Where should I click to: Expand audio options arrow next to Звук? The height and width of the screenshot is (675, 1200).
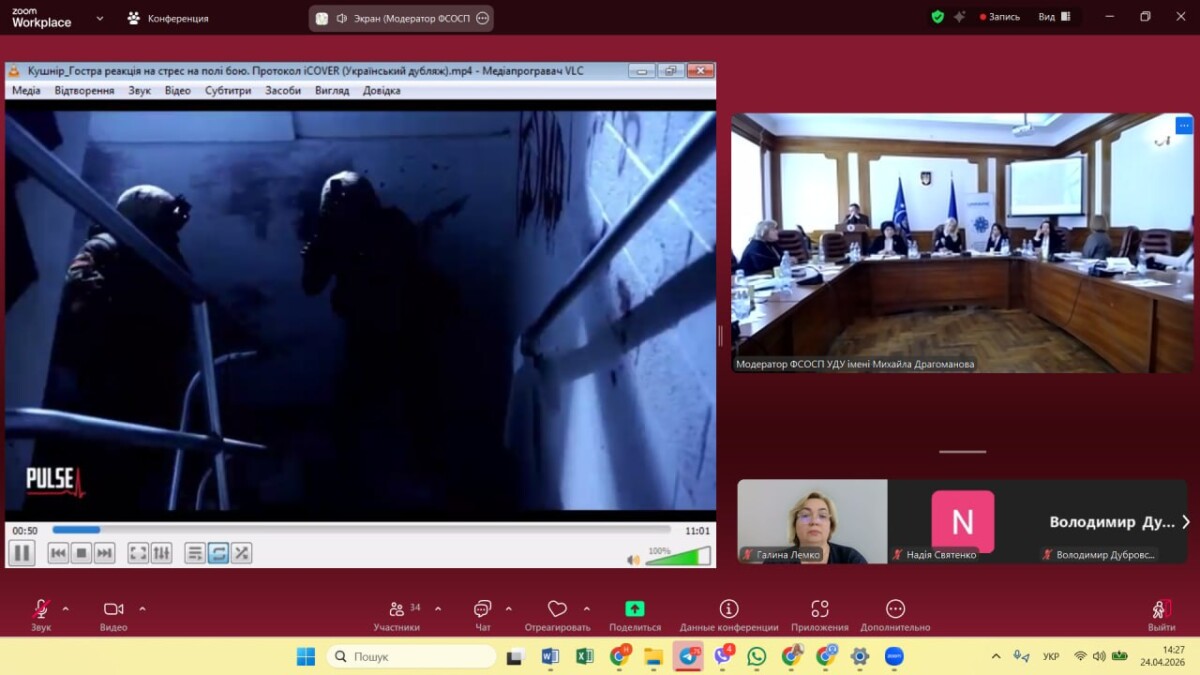pyautogui.click(x=66, y=608)
